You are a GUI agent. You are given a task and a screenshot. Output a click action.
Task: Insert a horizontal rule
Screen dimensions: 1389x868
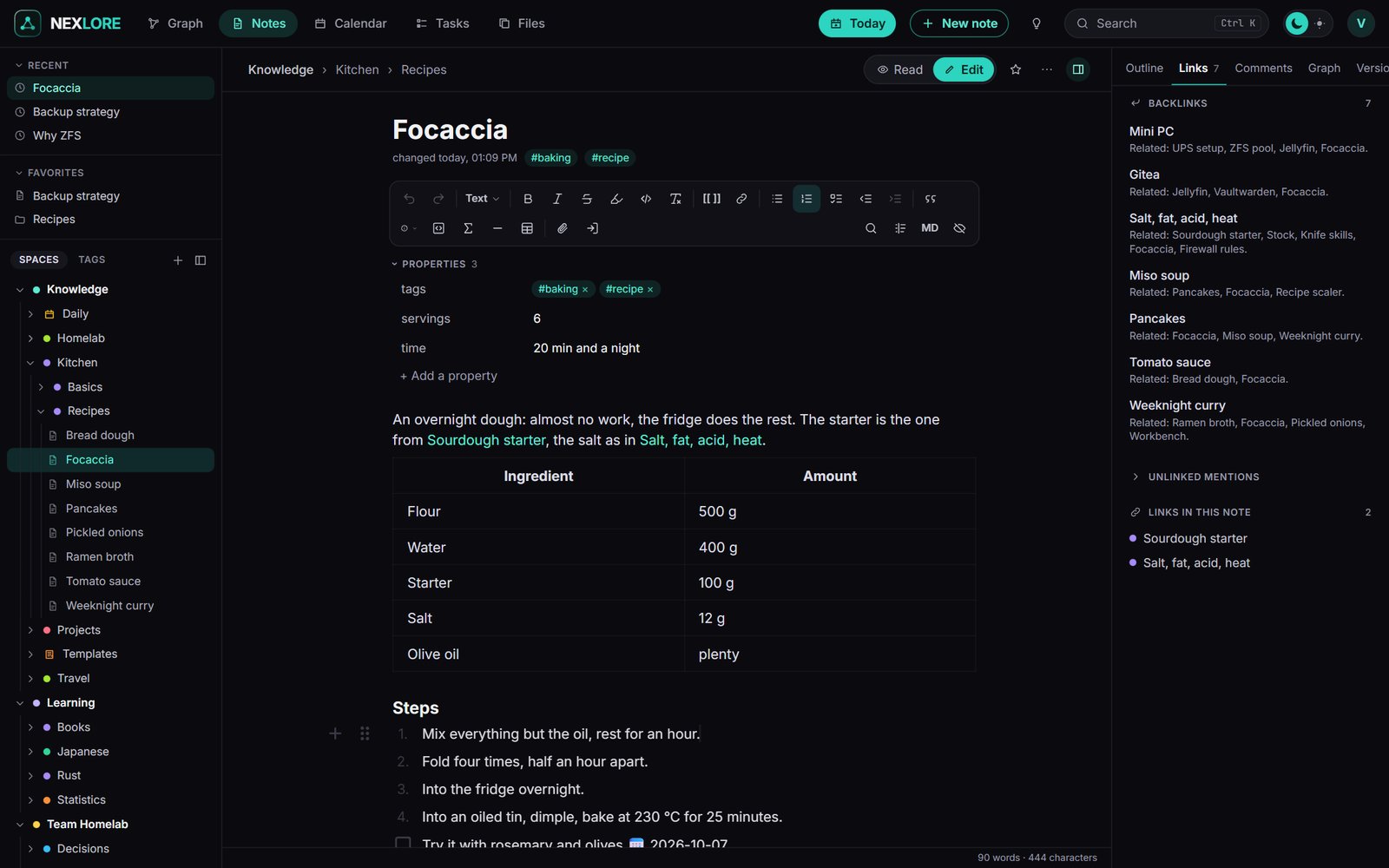point(497,228)
